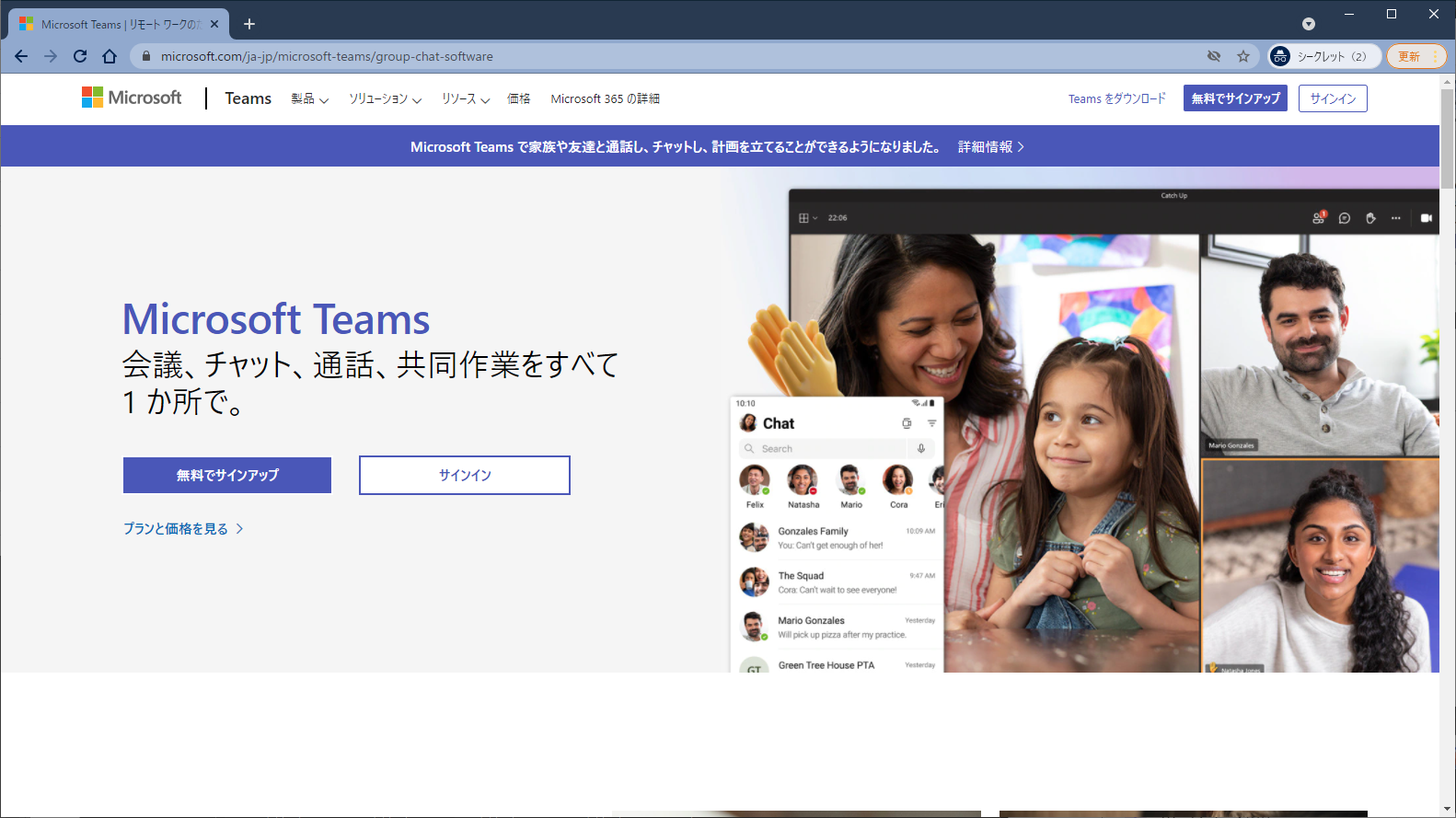Viewport: 1456px width, 818px height.
Task: Click the Microsoft Teams page heading
Action: pyautogui.click(x=276, y=319)
